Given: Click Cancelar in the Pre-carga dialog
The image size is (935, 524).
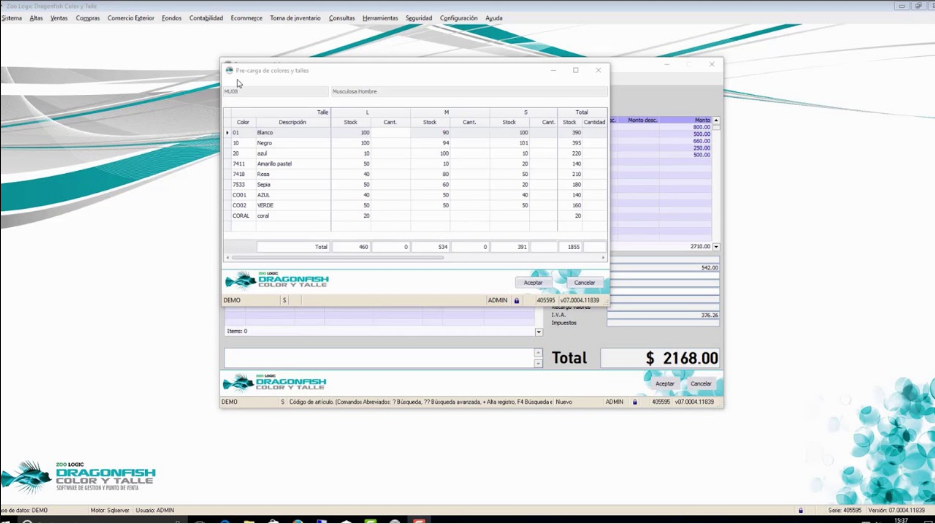Looking at the screenshot, I should pyautogui.click(x=584, y=283).
